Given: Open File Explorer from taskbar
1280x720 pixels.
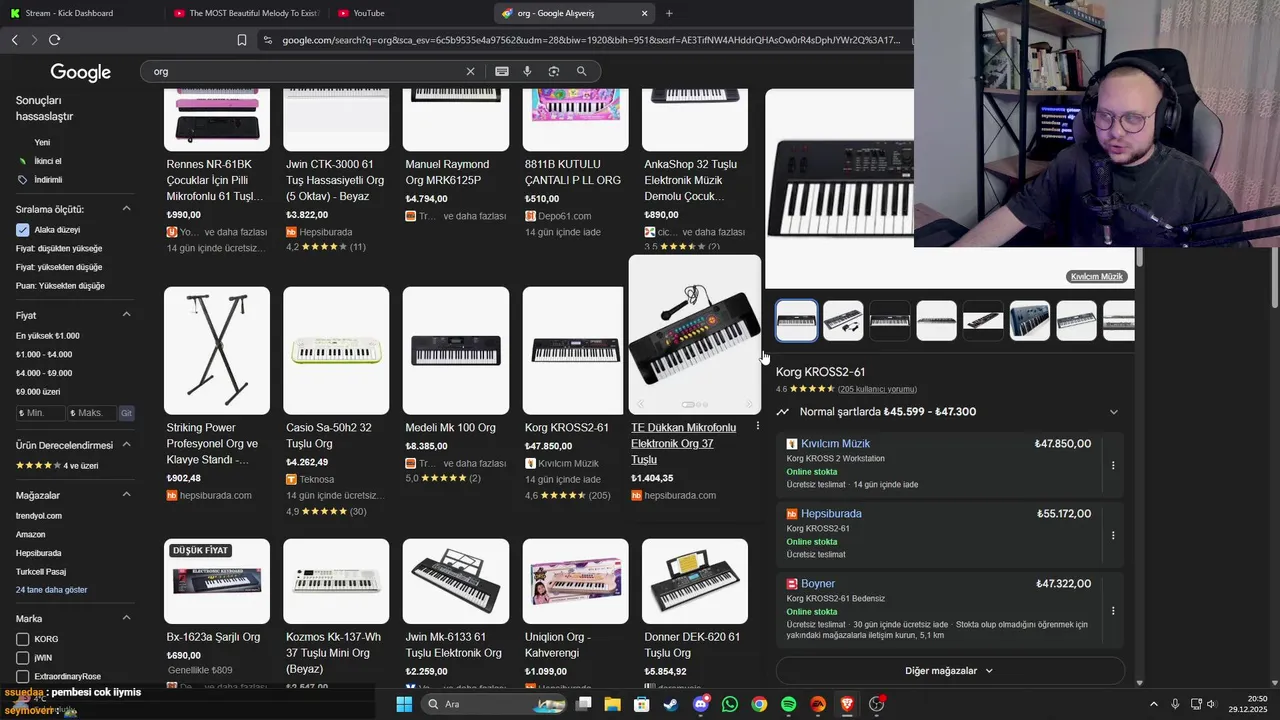Looking at the screenshot, I should [612, 704].
